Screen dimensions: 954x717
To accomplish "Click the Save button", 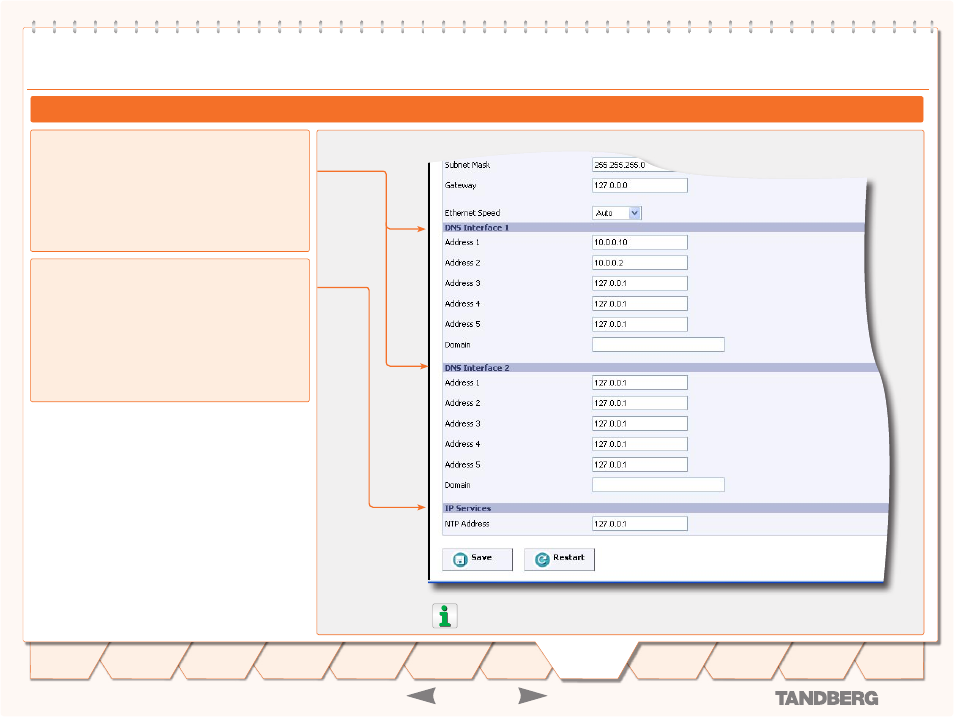I will (x=478, y=559).
